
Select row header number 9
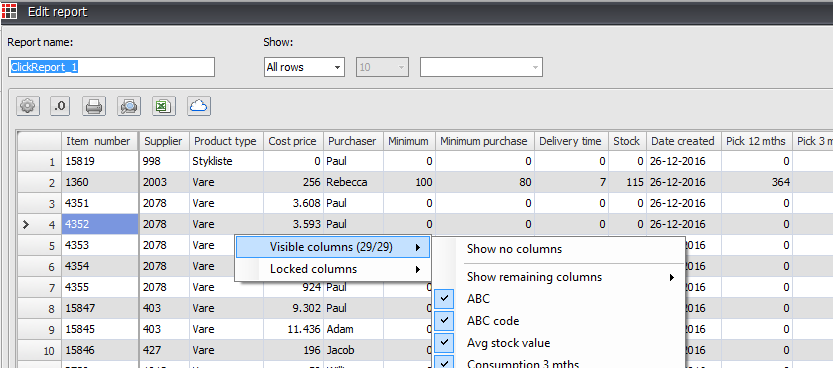(39, 329)
